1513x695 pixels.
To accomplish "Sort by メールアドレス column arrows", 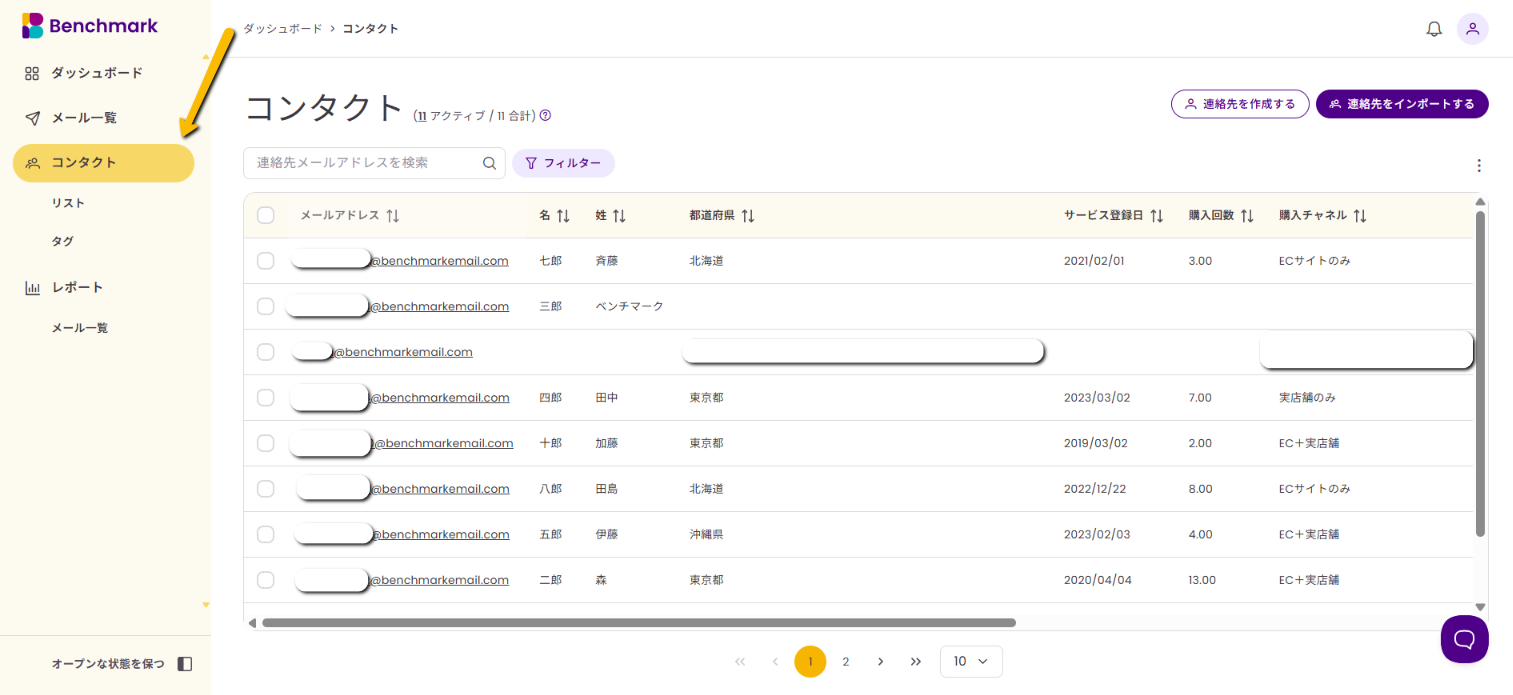I will click(393, 216).
